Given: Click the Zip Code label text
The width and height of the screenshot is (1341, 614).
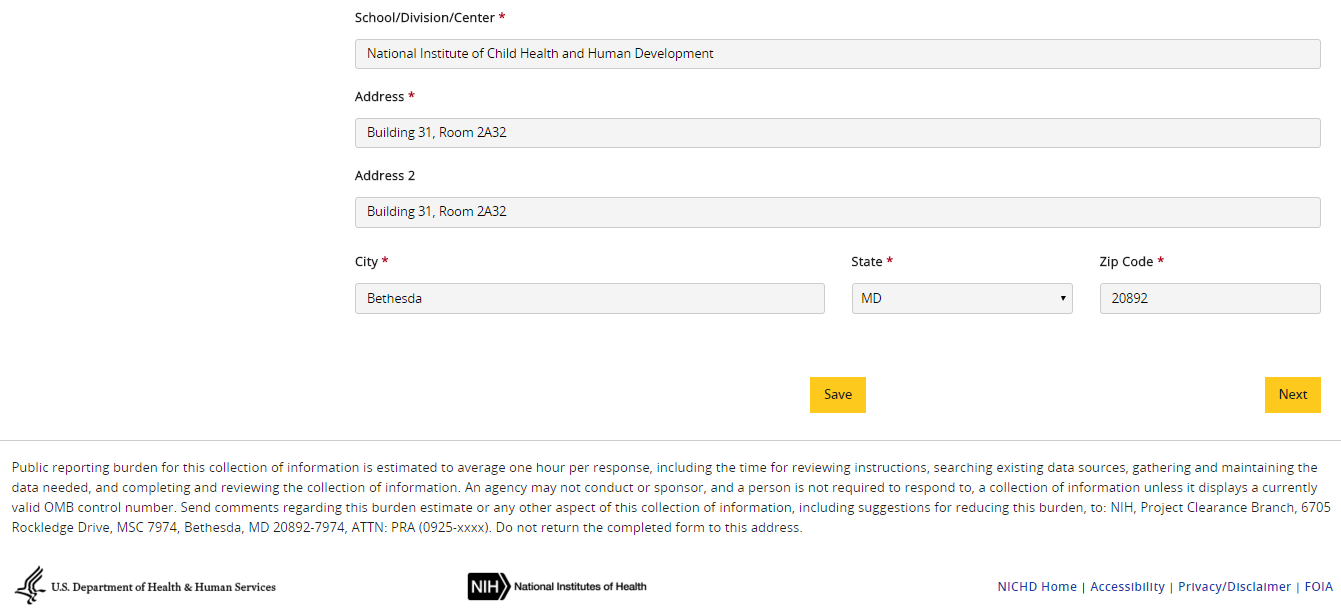Looking at the screenshot, I should (1126, 262).
